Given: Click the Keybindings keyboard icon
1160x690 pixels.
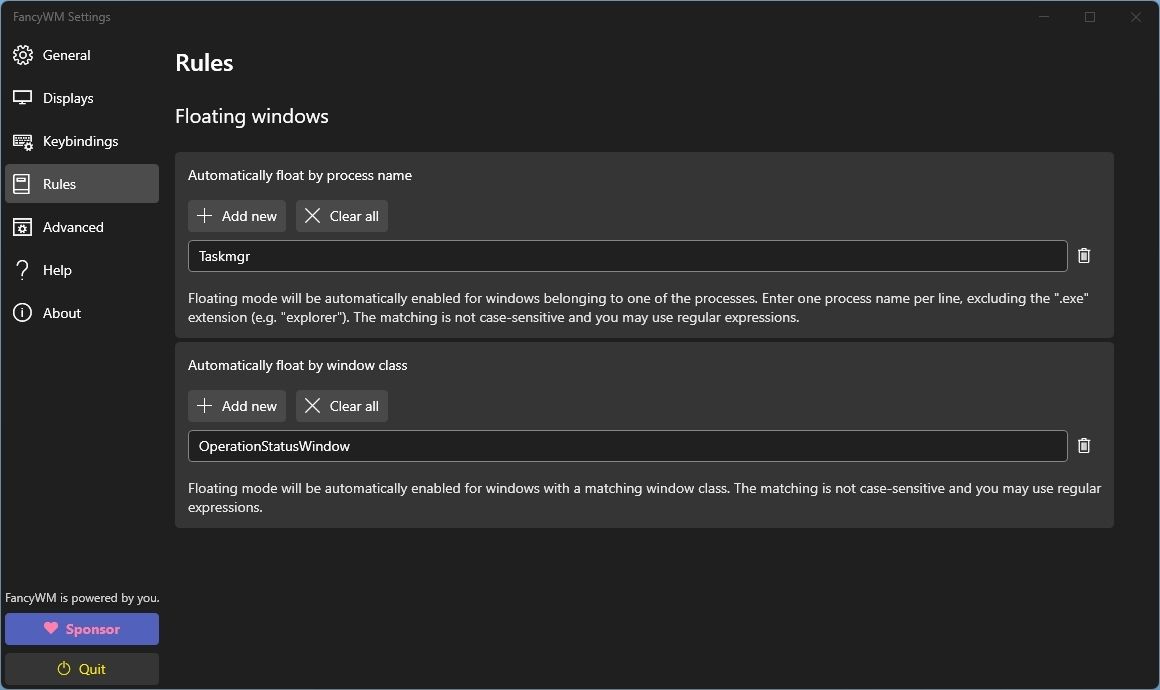Looking at the screenshot, I should click(x=23, y=140).
